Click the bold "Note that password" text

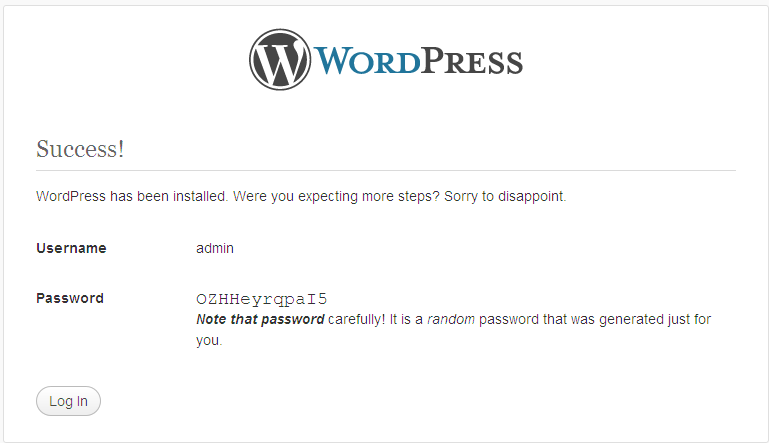point(260,319)
